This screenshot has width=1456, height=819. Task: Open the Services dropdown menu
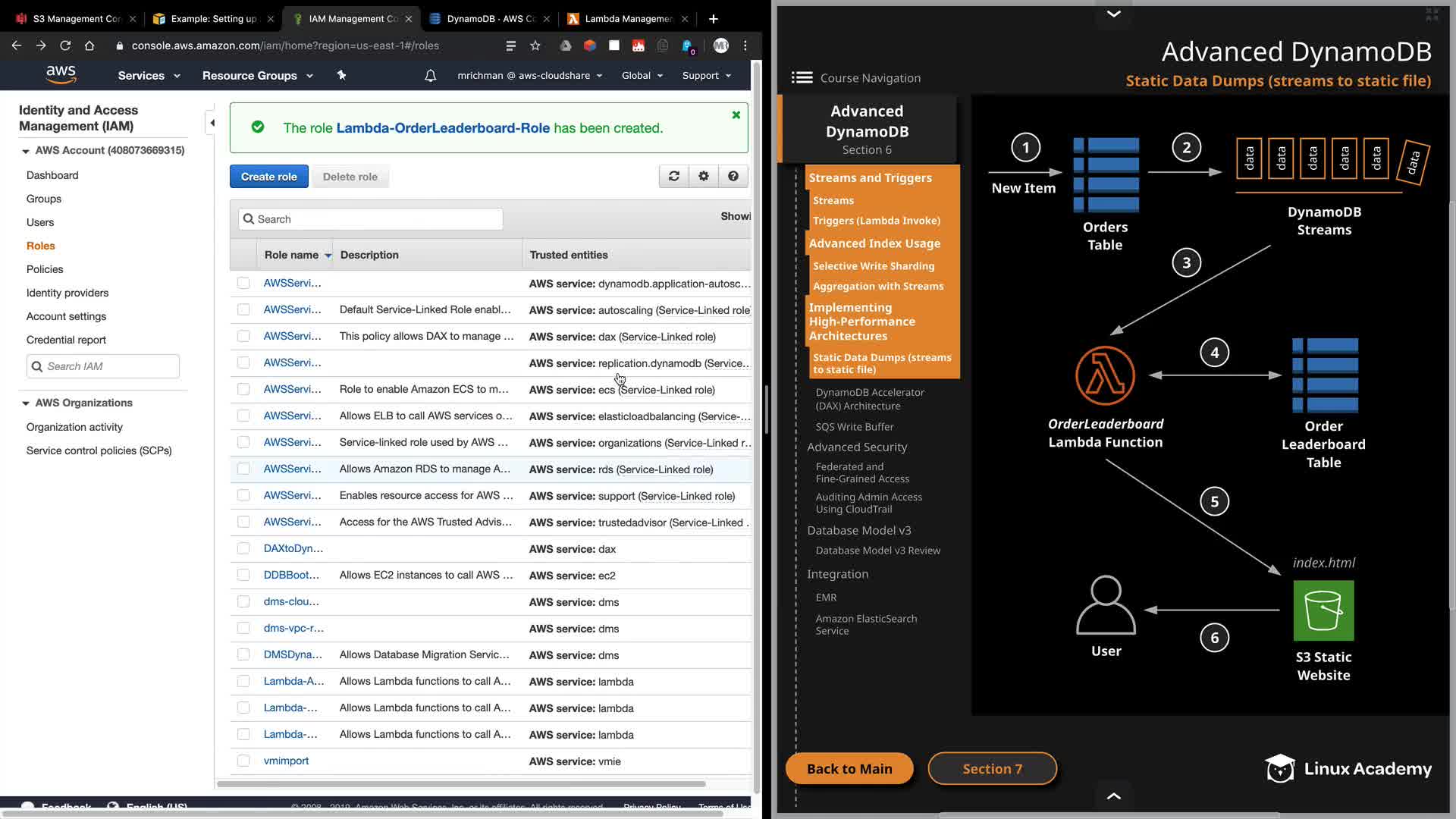(x=149, y=76)
